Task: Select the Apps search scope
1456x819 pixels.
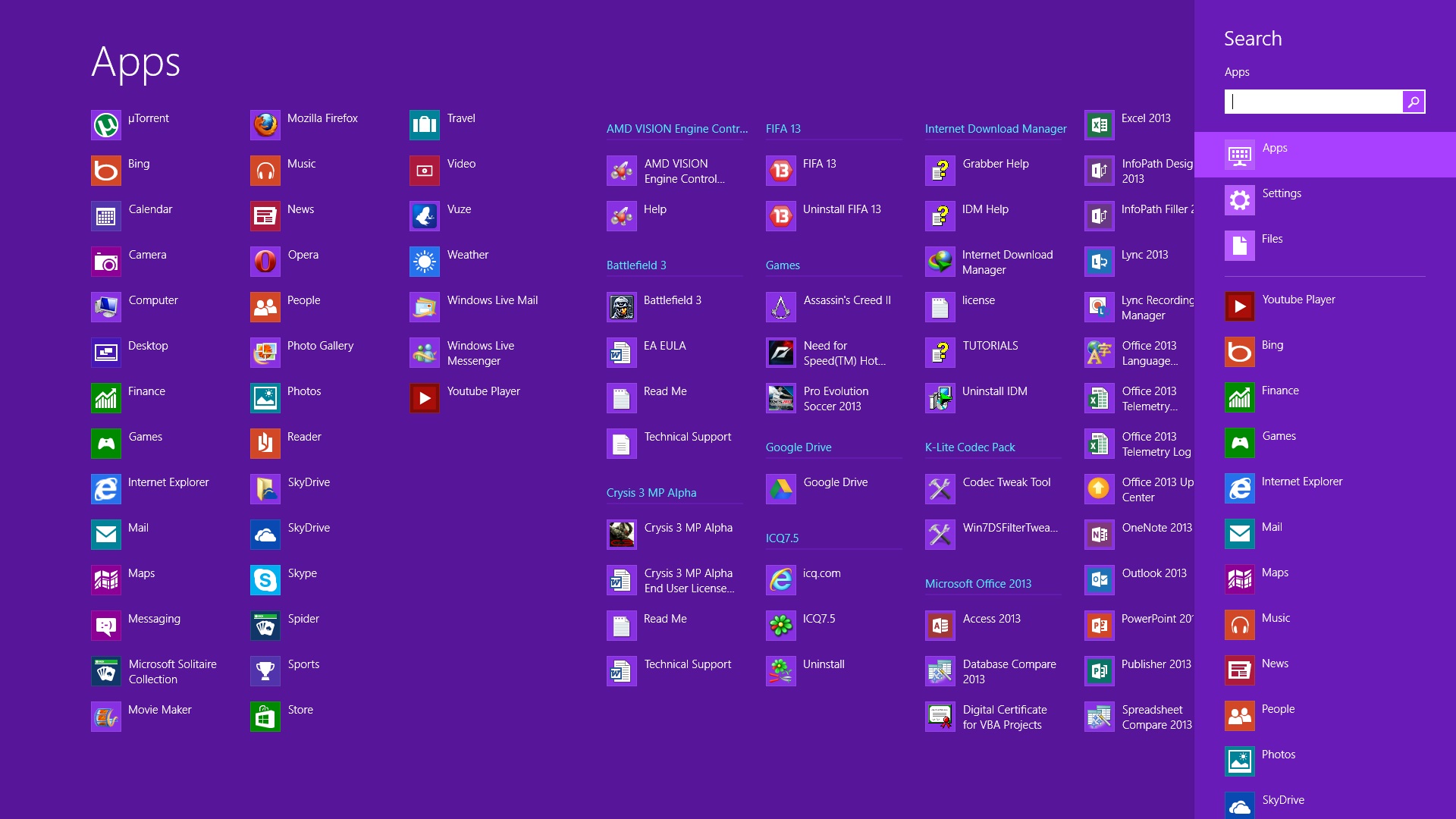Action: tap(1325, 155)
